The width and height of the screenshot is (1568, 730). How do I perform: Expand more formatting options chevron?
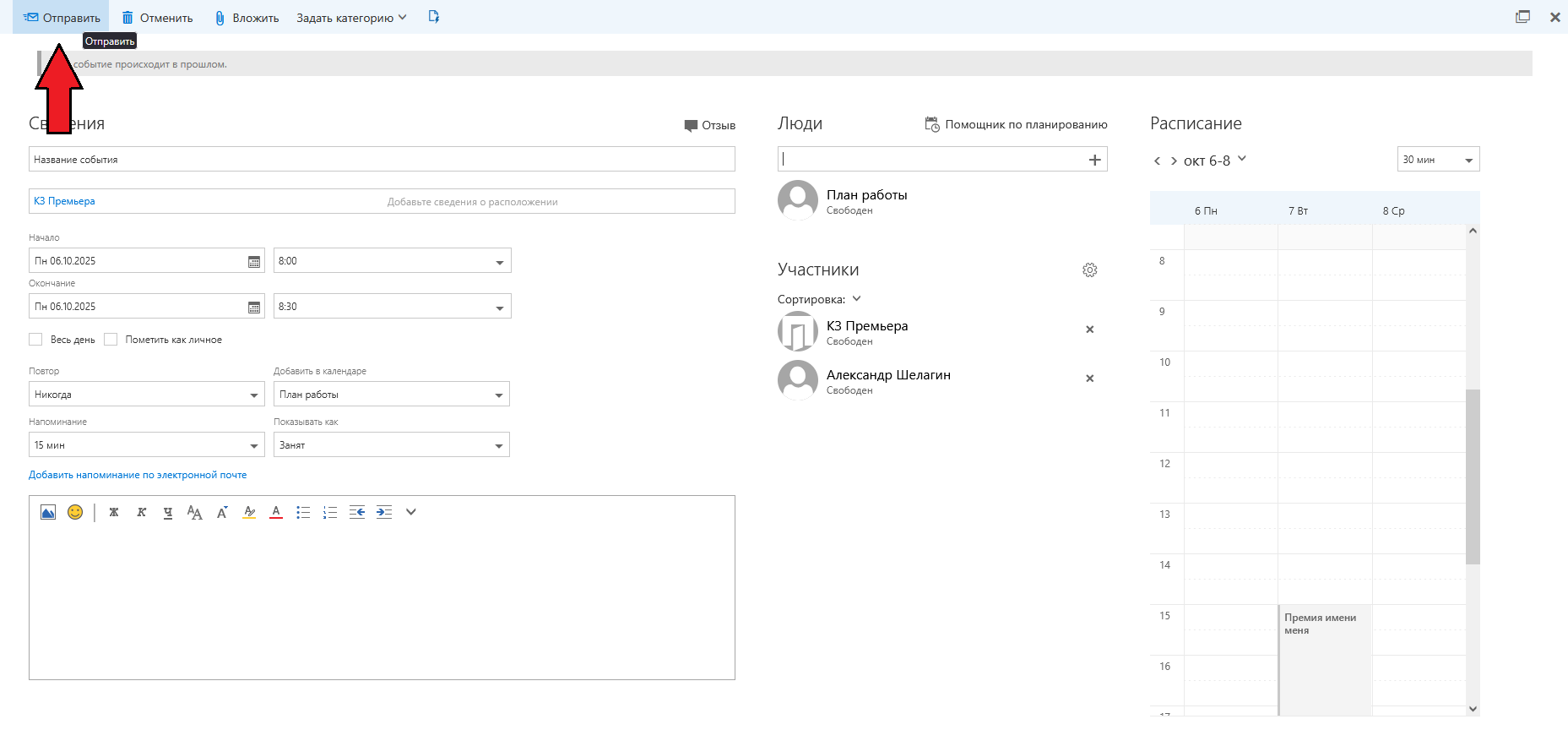pos(411,512)
